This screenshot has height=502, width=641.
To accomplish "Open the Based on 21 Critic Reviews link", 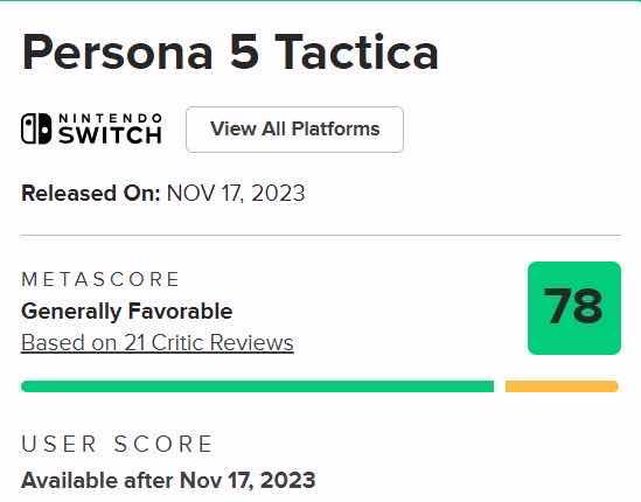I will [x=157, y=343].
